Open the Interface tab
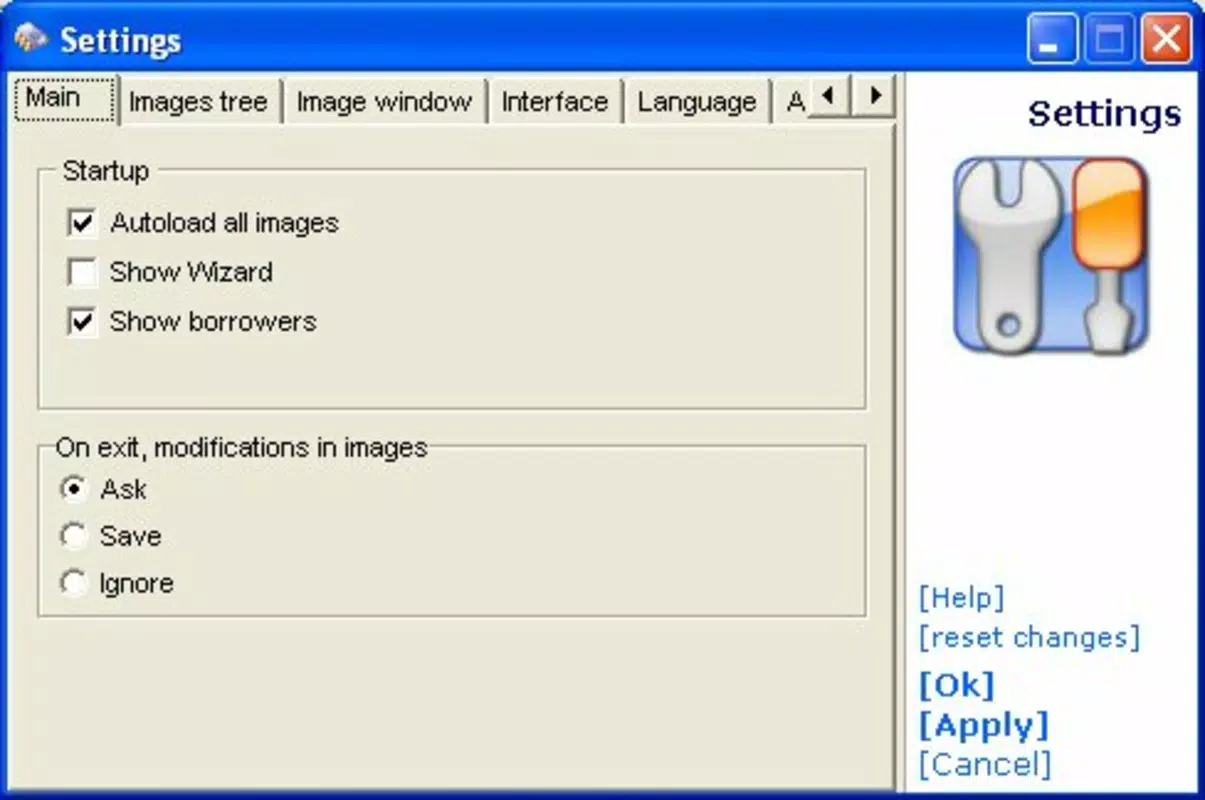 click(555, 102)
